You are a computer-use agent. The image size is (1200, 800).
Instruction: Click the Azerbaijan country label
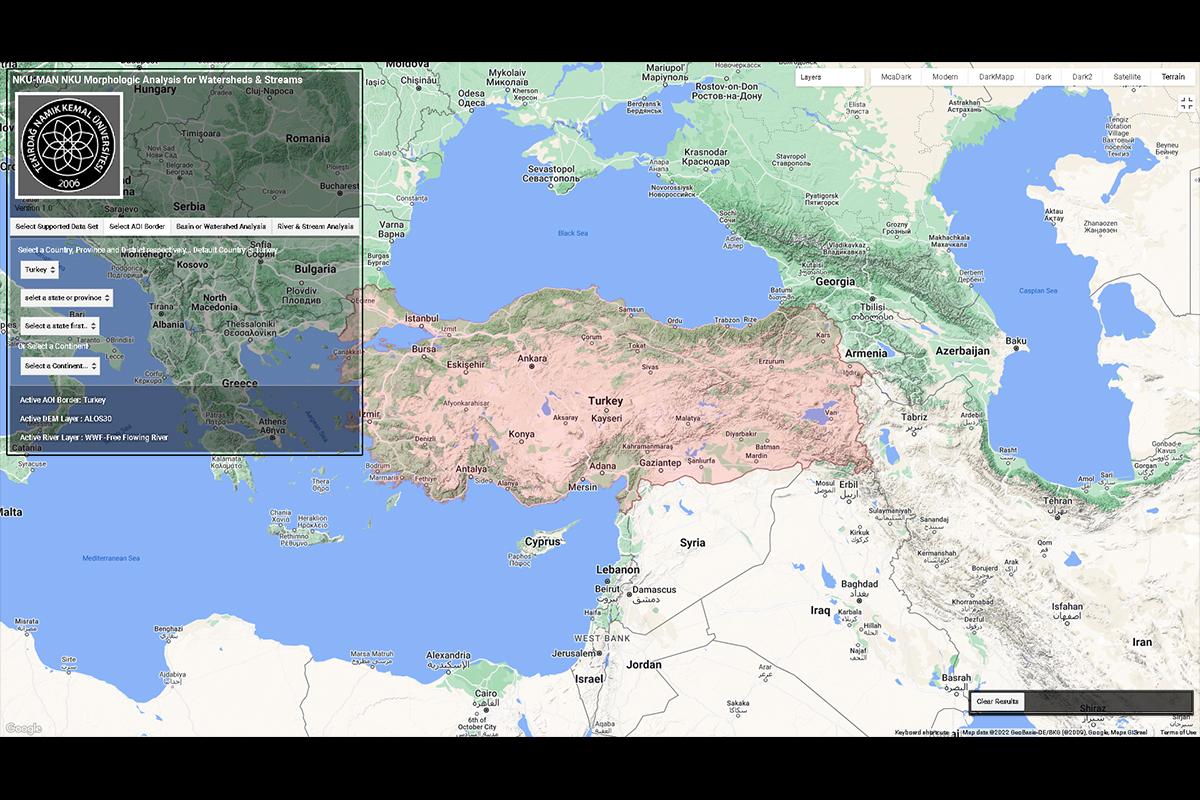coord(962,352)
